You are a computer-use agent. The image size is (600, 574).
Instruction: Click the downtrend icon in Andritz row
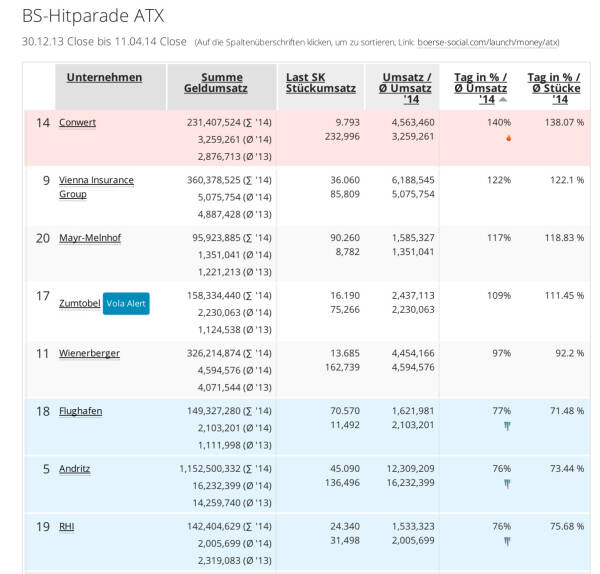click(508, 484)
